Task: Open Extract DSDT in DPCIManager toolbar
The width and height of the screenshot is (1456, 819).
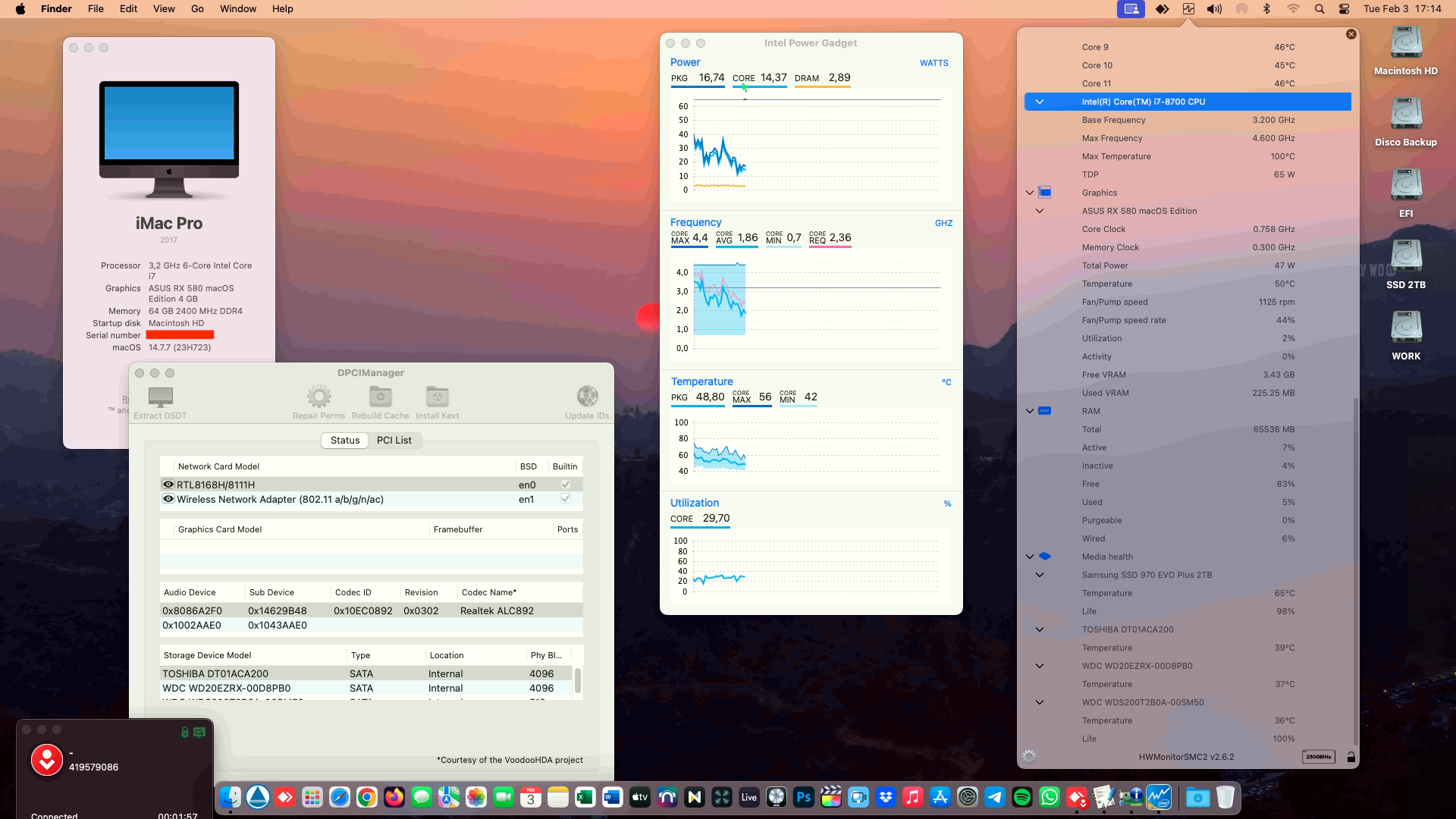Action: pos(160,403)
